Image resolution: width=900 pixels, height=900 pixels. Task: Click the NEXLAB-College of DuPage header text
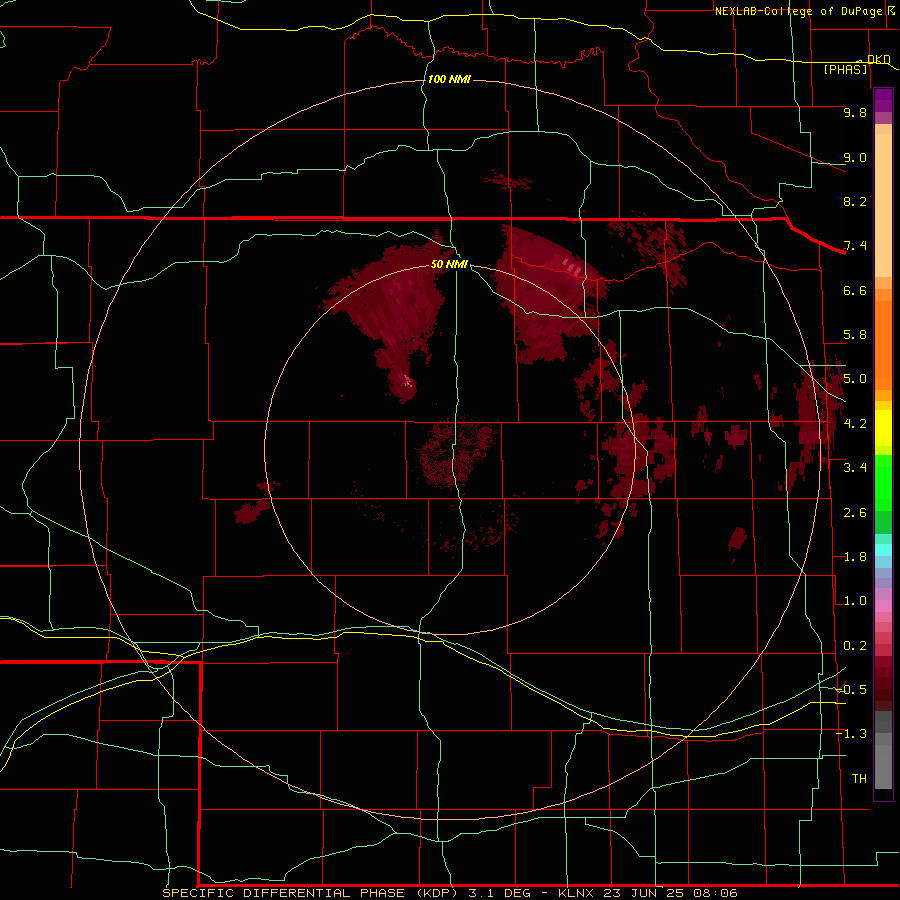point(798,11)
